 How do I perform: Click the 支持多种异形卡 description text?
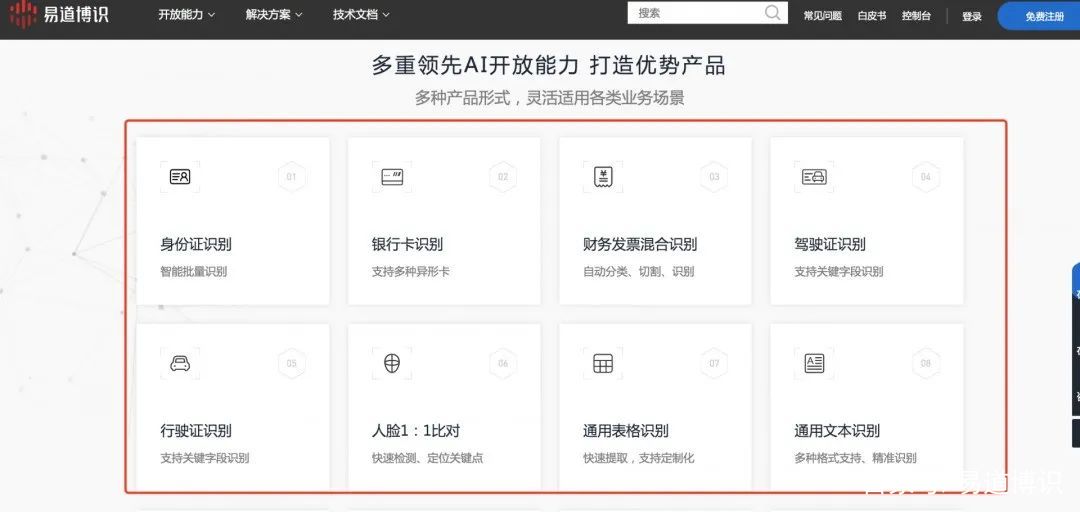click(x=411, y=272)
